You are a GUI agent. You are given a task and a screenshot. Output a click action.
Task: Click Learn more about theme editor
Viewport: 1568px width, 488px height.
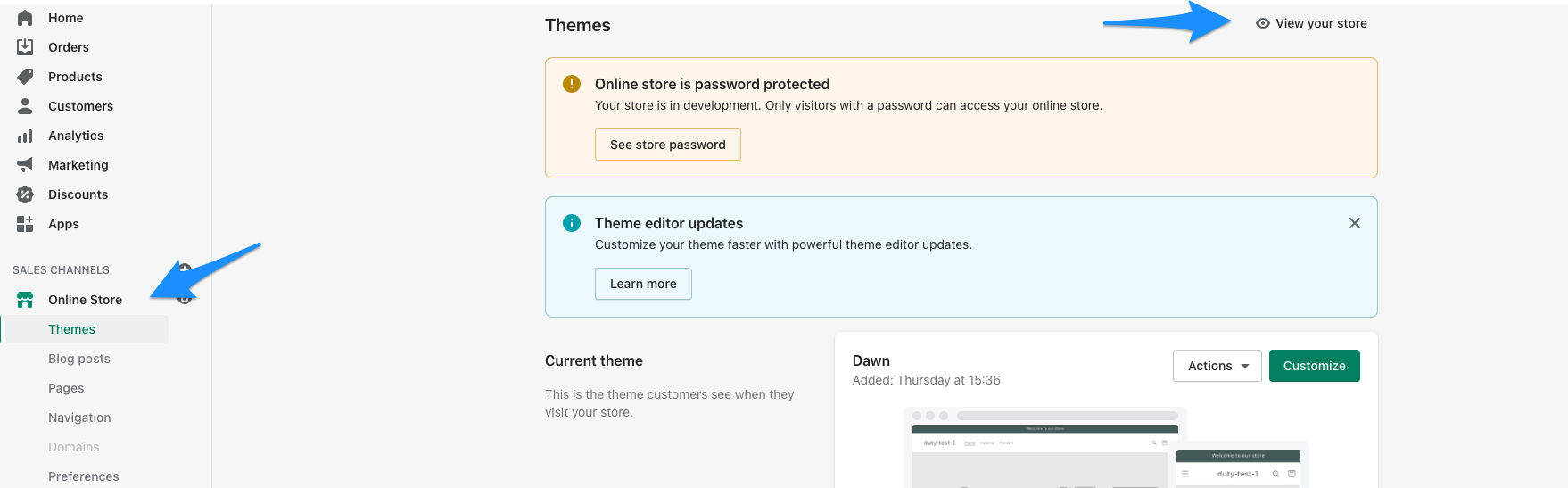point(643,284)
